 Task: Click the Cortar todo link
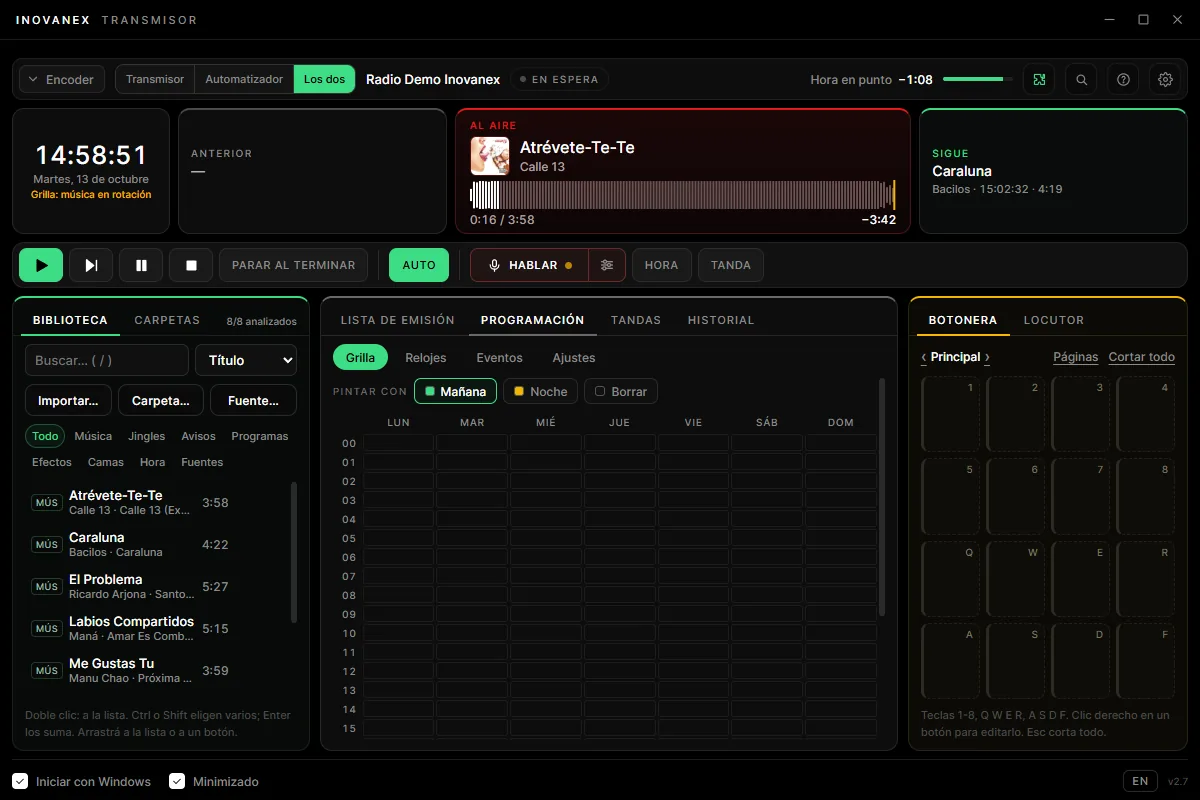coord(1141,357)
